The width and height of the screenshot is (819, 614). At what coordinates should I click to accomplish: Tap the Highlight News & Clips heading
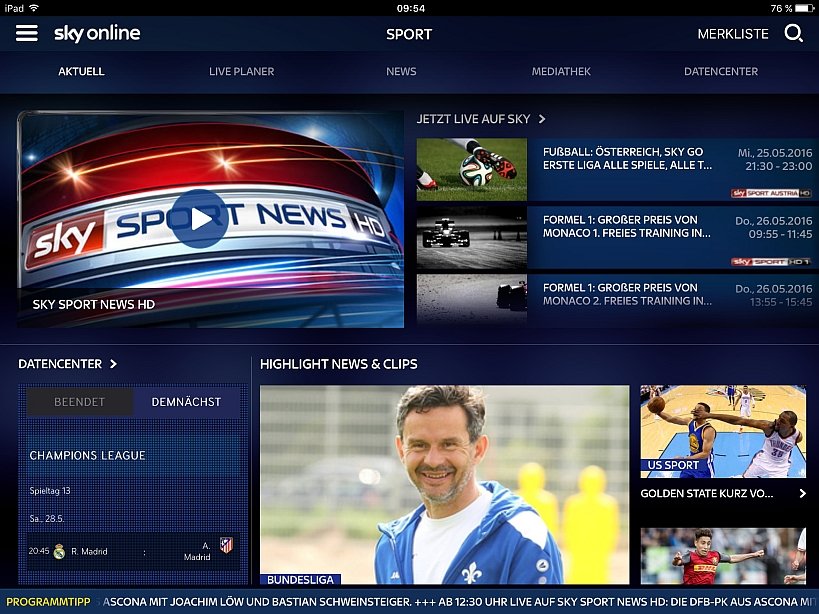[x=338, y=364]
